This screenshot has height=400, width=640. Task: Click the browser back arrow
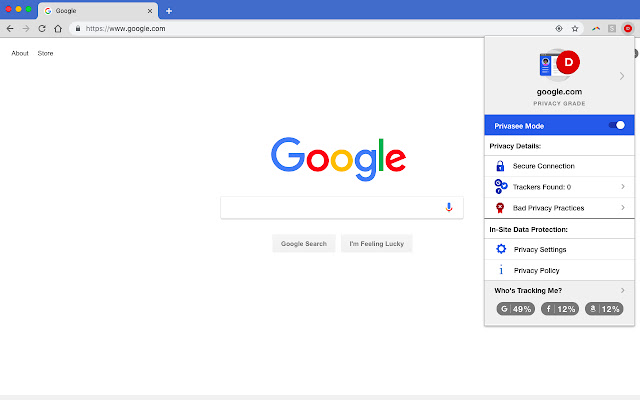click(10, 29)
